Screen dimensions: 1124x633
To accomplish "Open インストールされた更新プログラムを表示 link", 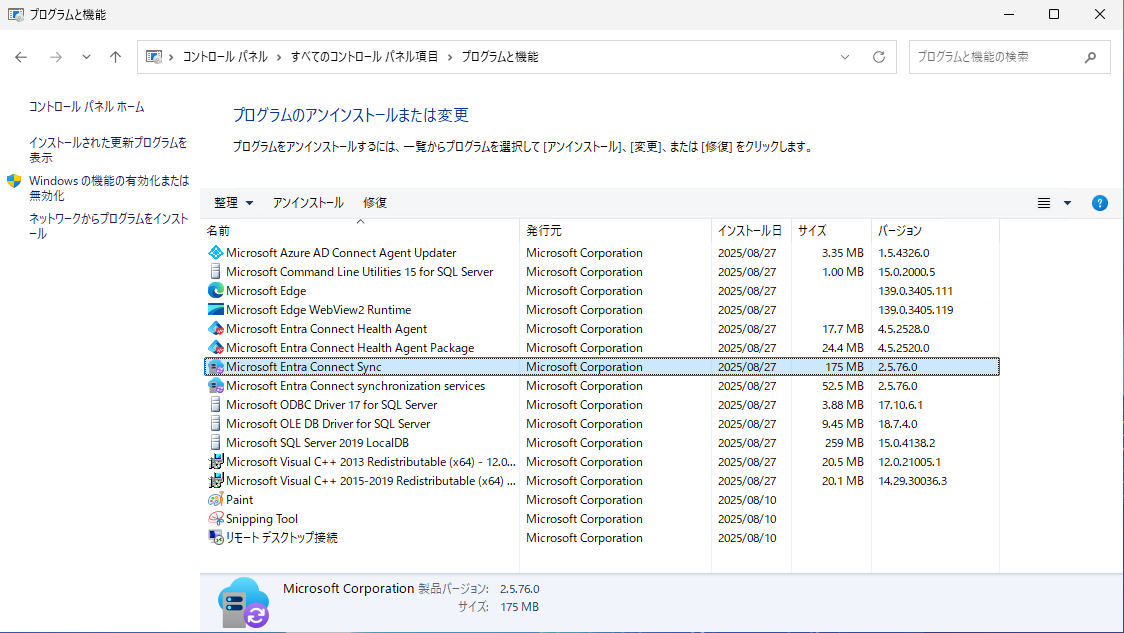I will [x=108, y=150].
